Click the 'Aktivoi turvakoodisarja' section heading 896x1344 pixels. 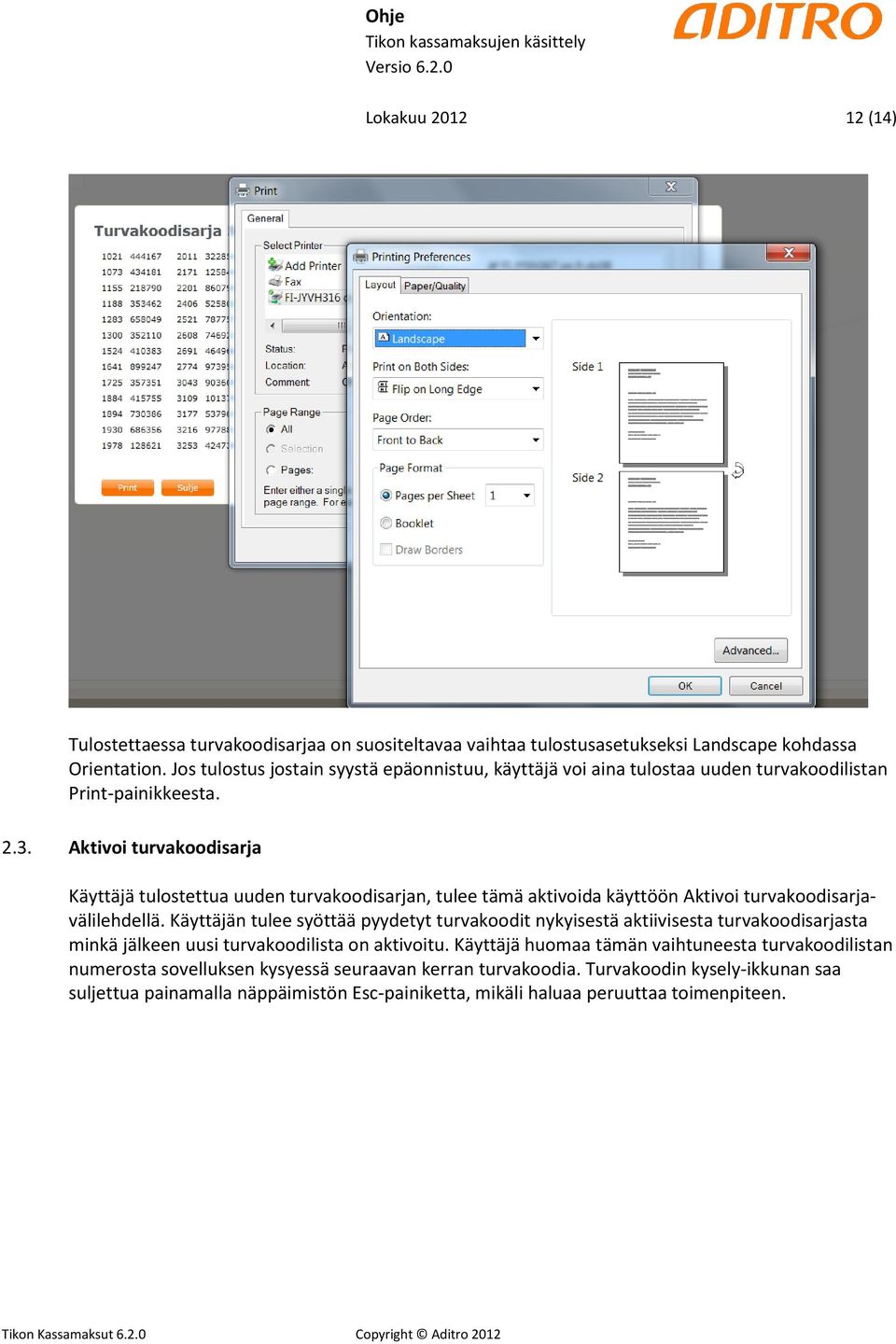tap(164, 847)
